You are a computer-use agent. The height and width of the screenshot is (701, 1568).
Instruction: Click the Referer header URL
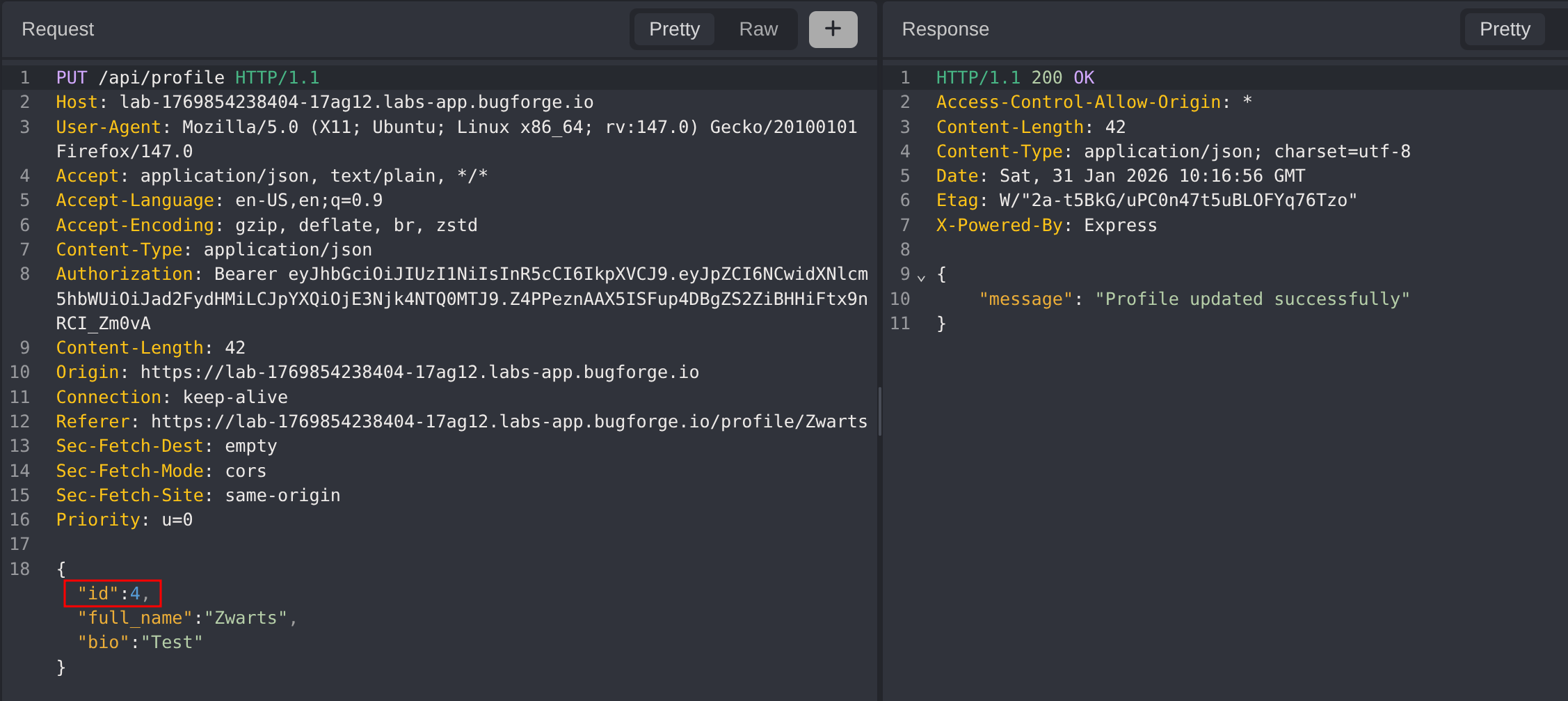(509, 422)
